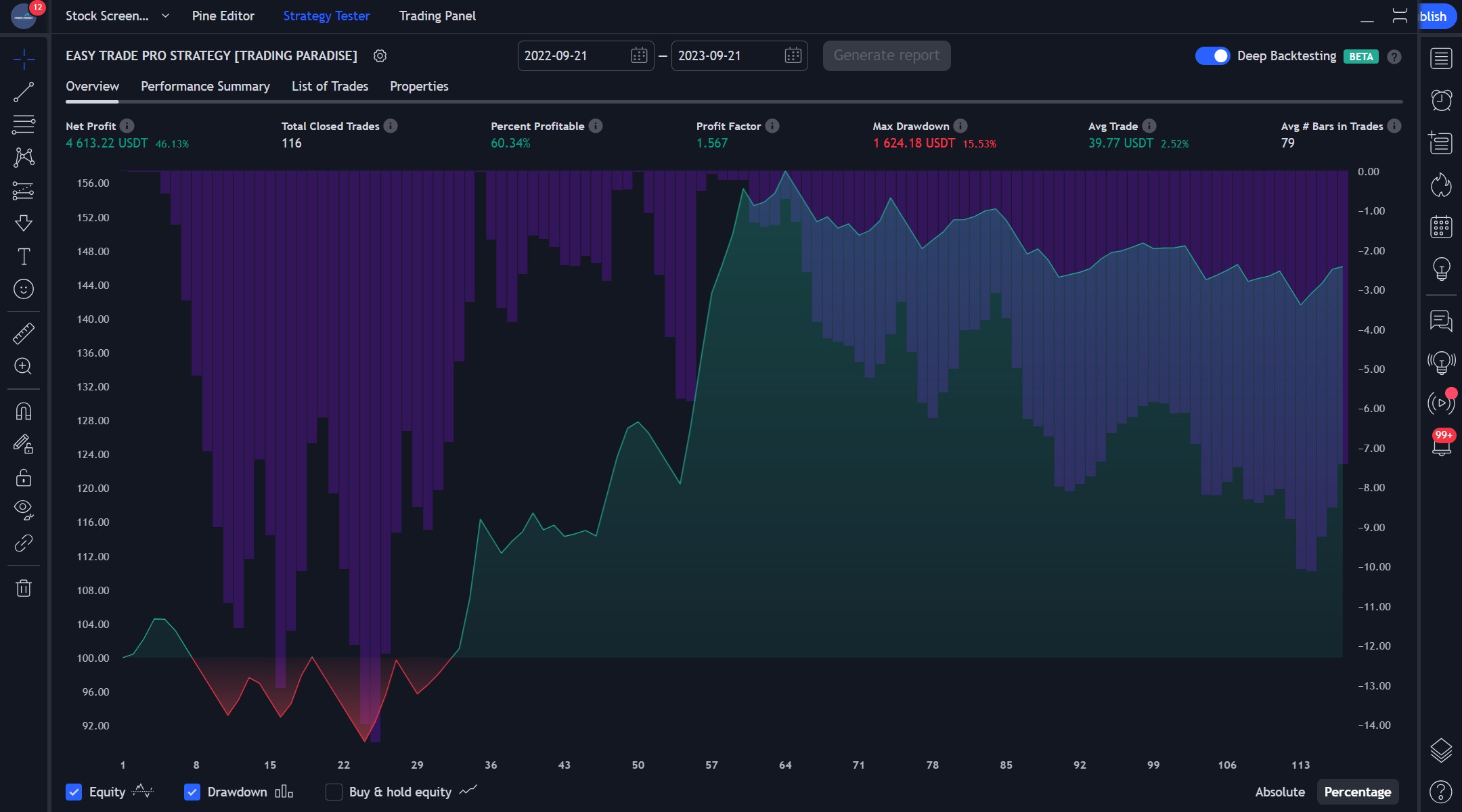Open start date calendar picker
This screenshot has height=812, width=1462.
click(638, 55)
